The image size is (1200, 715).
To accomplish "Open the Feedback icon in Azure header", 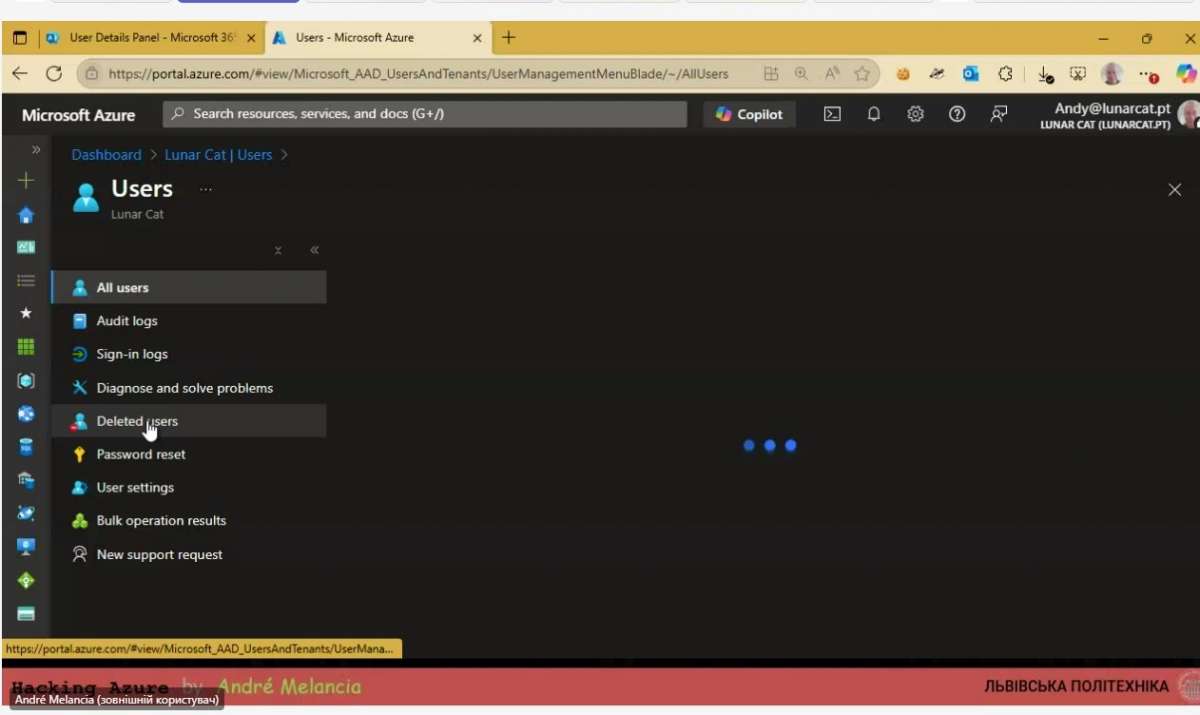I will pos(998,114).
